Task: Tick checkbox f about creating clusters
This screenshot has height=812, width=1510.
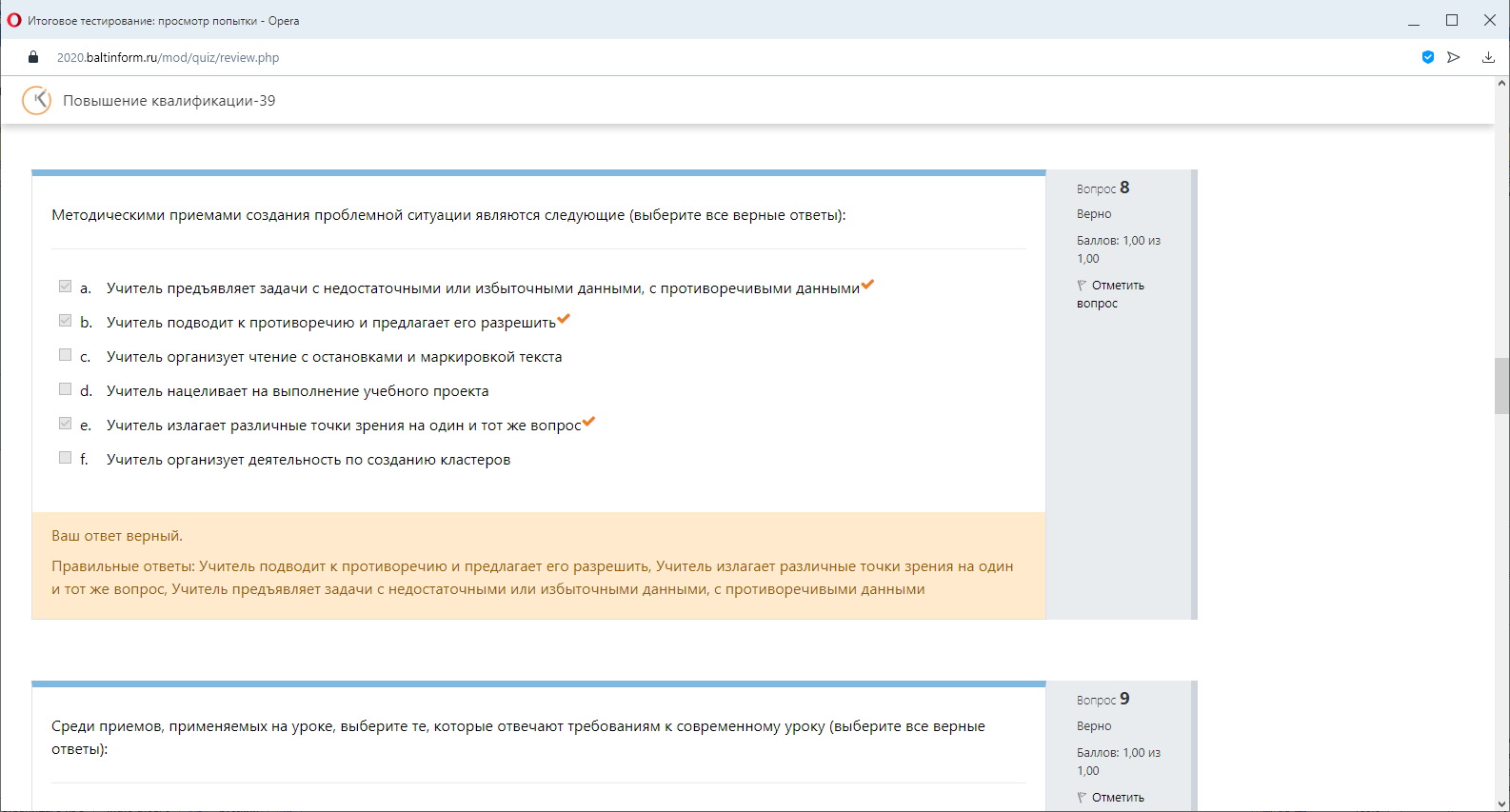Action: pos(65,458)
